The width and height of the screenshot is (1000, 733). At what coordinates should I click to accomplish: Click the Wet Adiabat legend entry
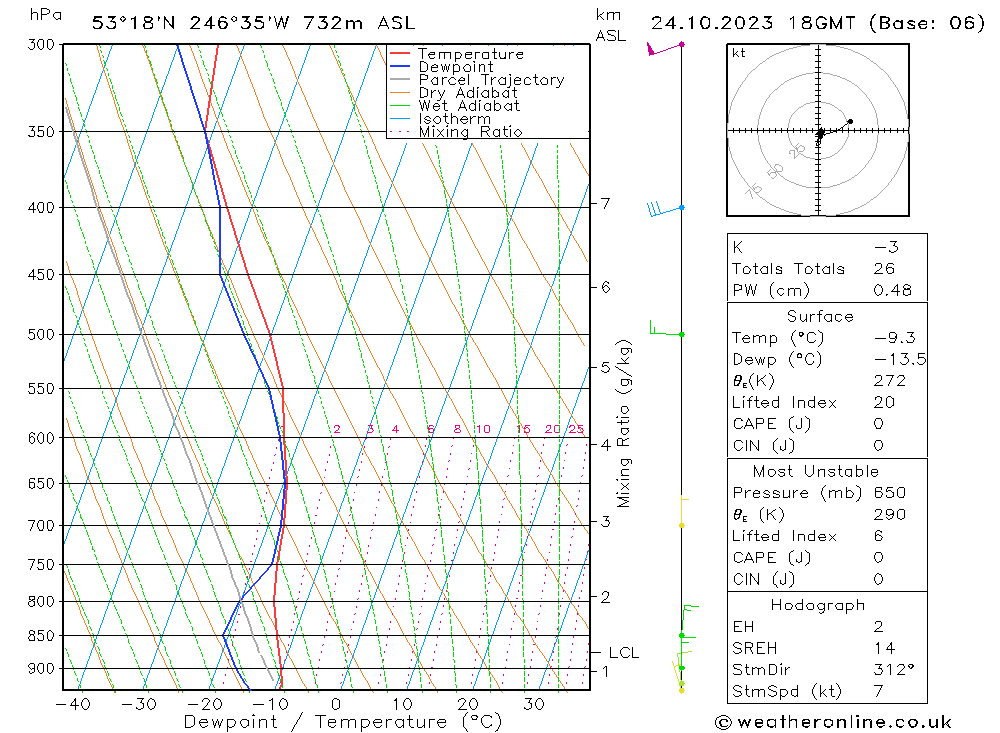[x=469, y=106]
